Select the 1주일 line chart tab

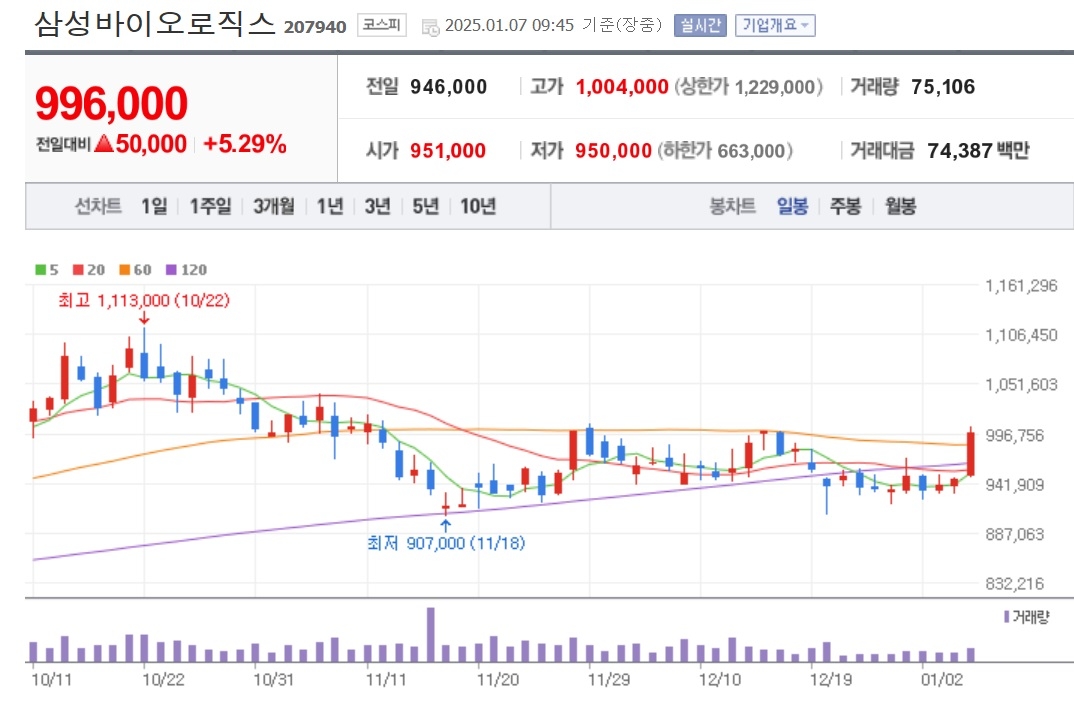210,205
